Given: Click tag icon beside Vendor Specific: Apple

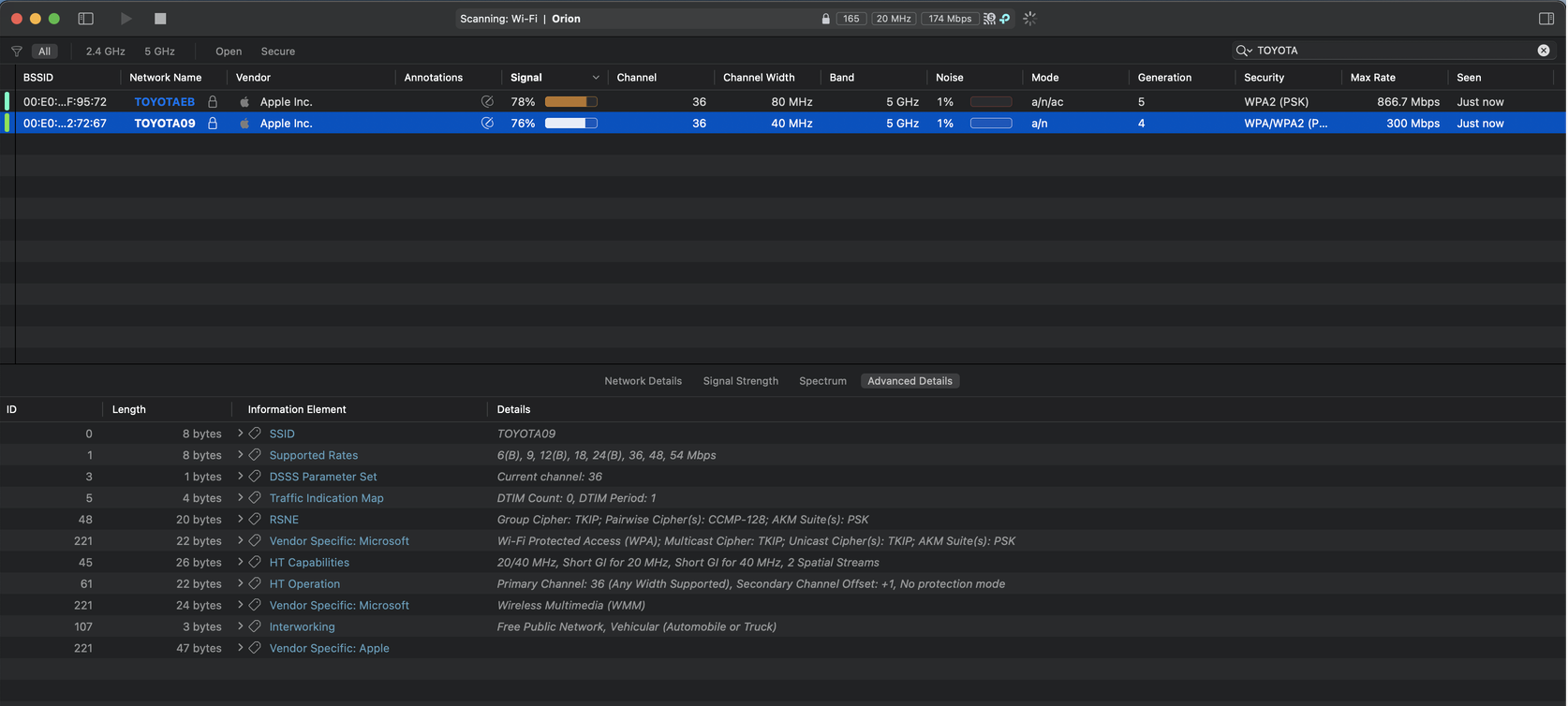Looking at the screenshot, I should [x=255, y=648].
